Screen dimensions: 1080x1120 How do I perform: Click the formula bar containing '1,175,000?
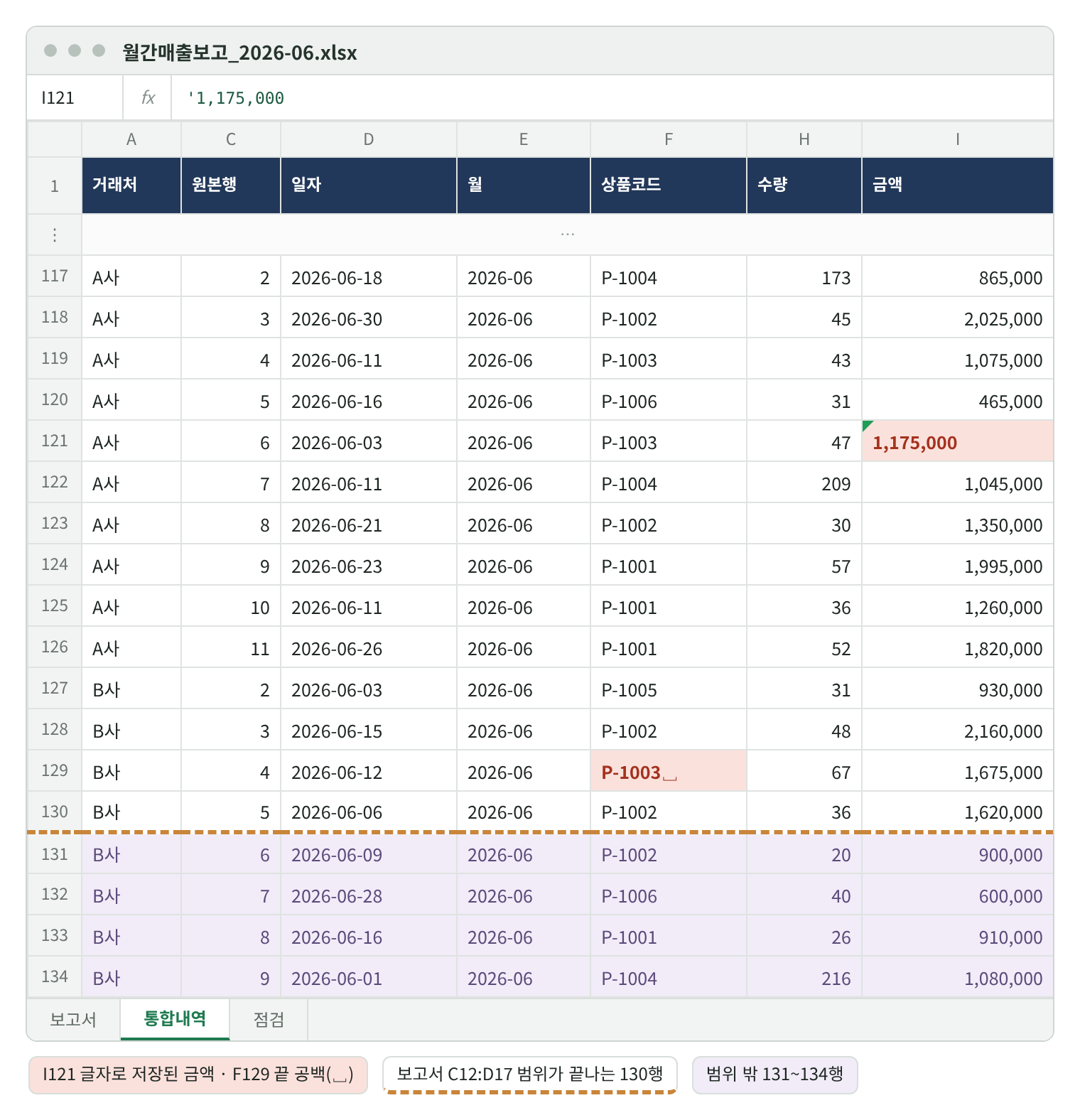click(612, 98)
